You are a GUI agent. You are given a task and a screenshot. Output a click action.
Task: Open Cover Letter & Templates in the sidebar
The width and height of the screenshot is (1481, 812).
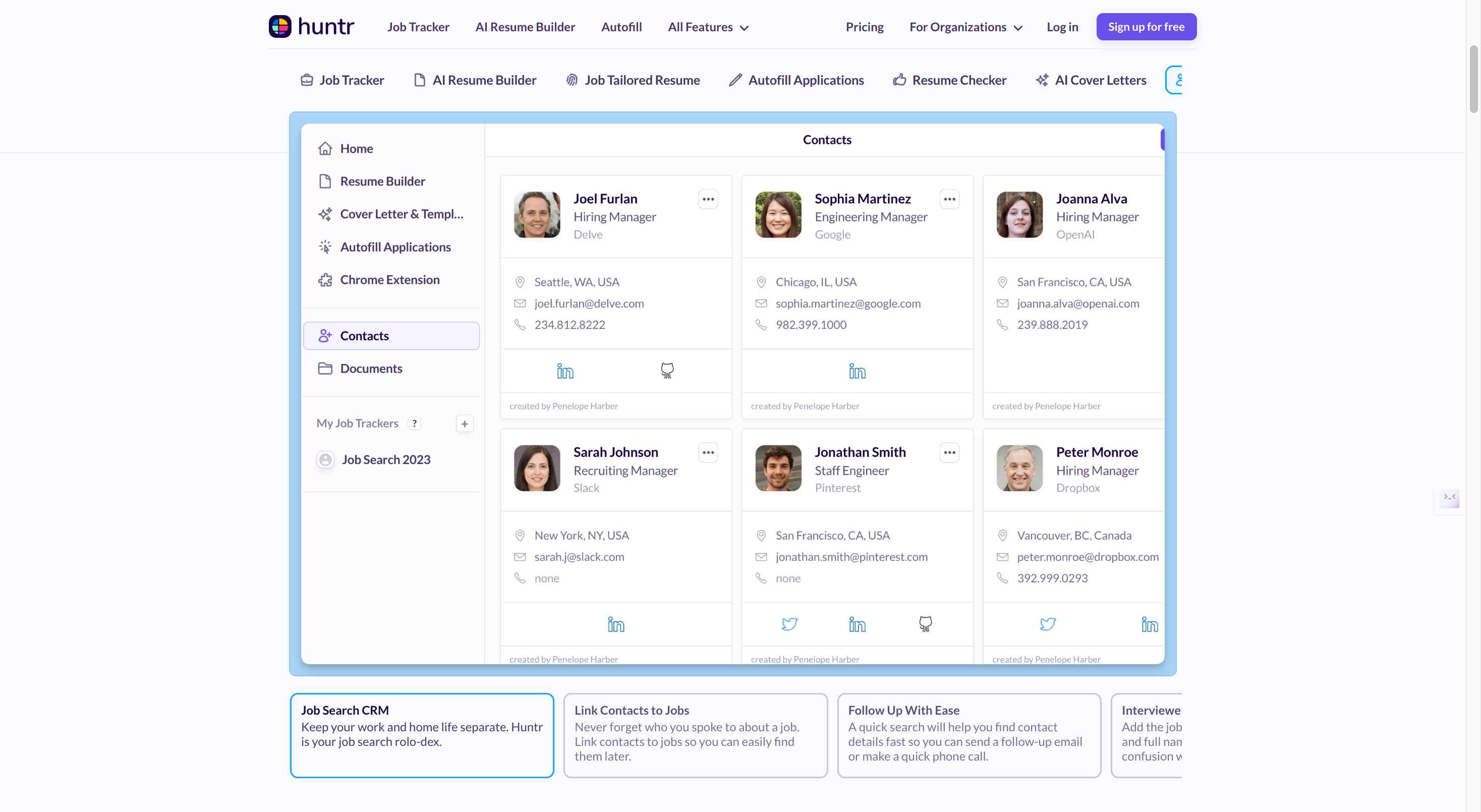[x=391, y=214]
